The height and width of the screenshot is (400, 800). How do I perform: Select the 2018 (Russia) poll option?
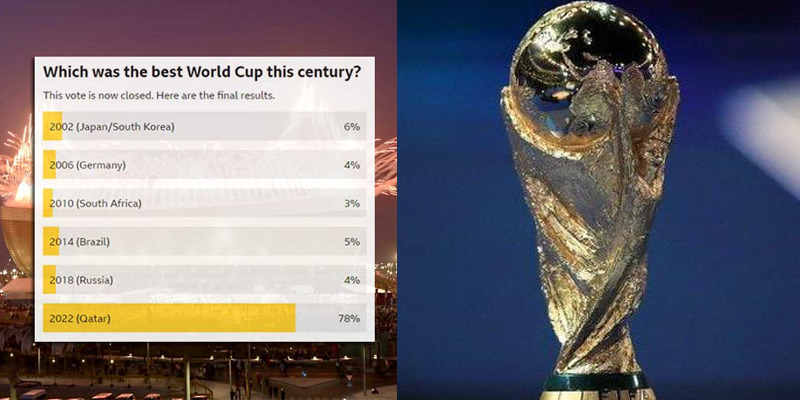point(205,280)
